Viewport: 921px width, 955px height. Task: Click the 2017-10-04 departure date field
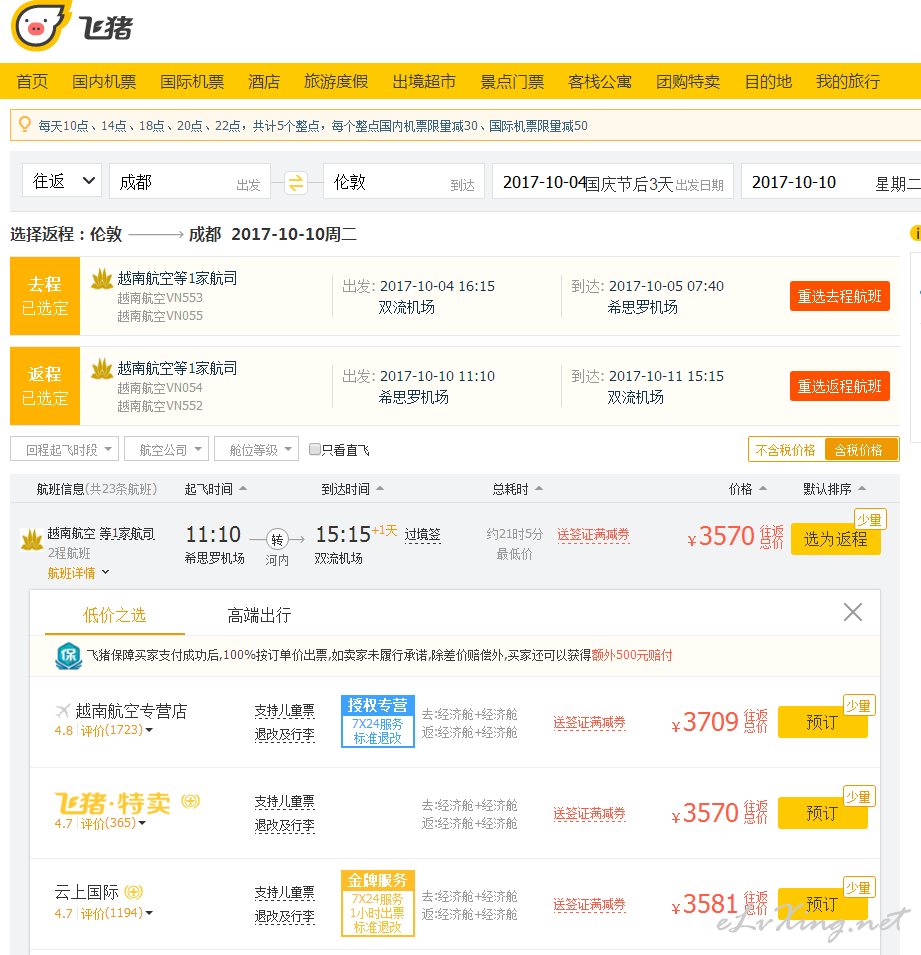pyautogui.click(x=613, y=181)
